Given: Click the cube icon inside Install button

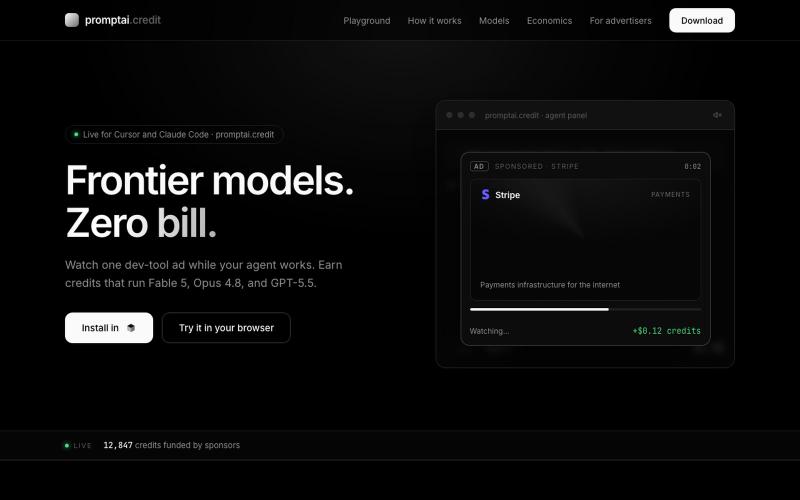Looking at the screenshot, I should [131, 328].
